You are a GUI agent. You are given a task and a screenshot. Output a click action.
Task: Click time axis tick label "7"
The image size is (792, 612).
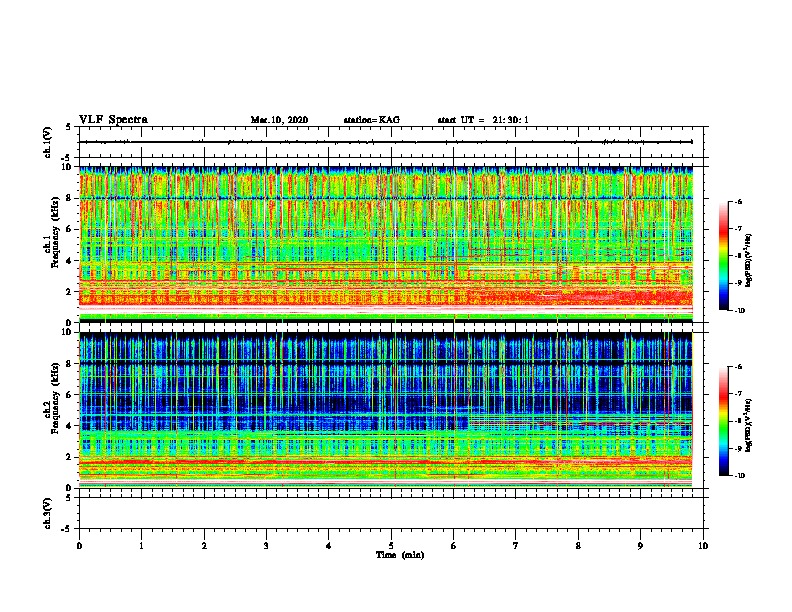[x=516, y=546]
